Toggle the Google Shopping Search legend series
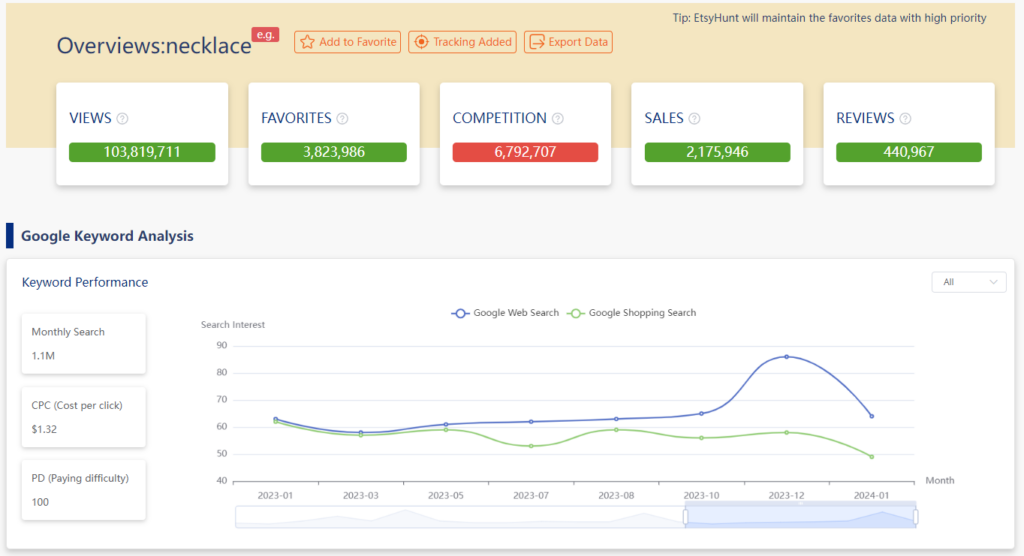Image resolution: width=1024 pixels, height=556 pixels. (631, 313)
